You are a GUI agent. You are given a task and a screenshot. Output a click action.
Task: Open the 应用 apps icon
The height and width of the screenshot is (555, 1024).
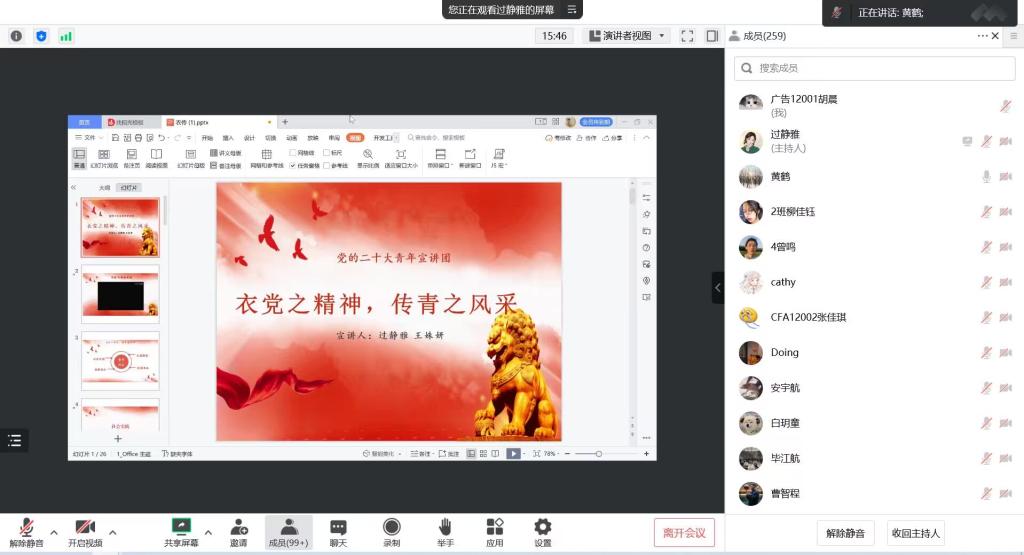point(494,532)
